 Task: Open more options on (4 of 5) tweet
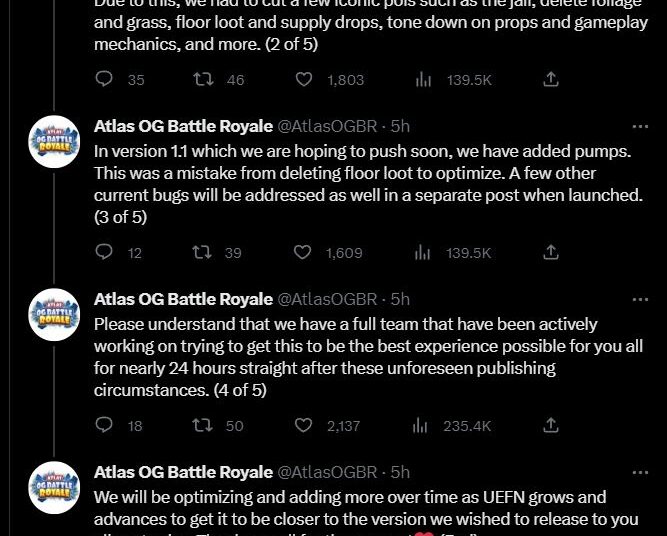click(640, 299)
